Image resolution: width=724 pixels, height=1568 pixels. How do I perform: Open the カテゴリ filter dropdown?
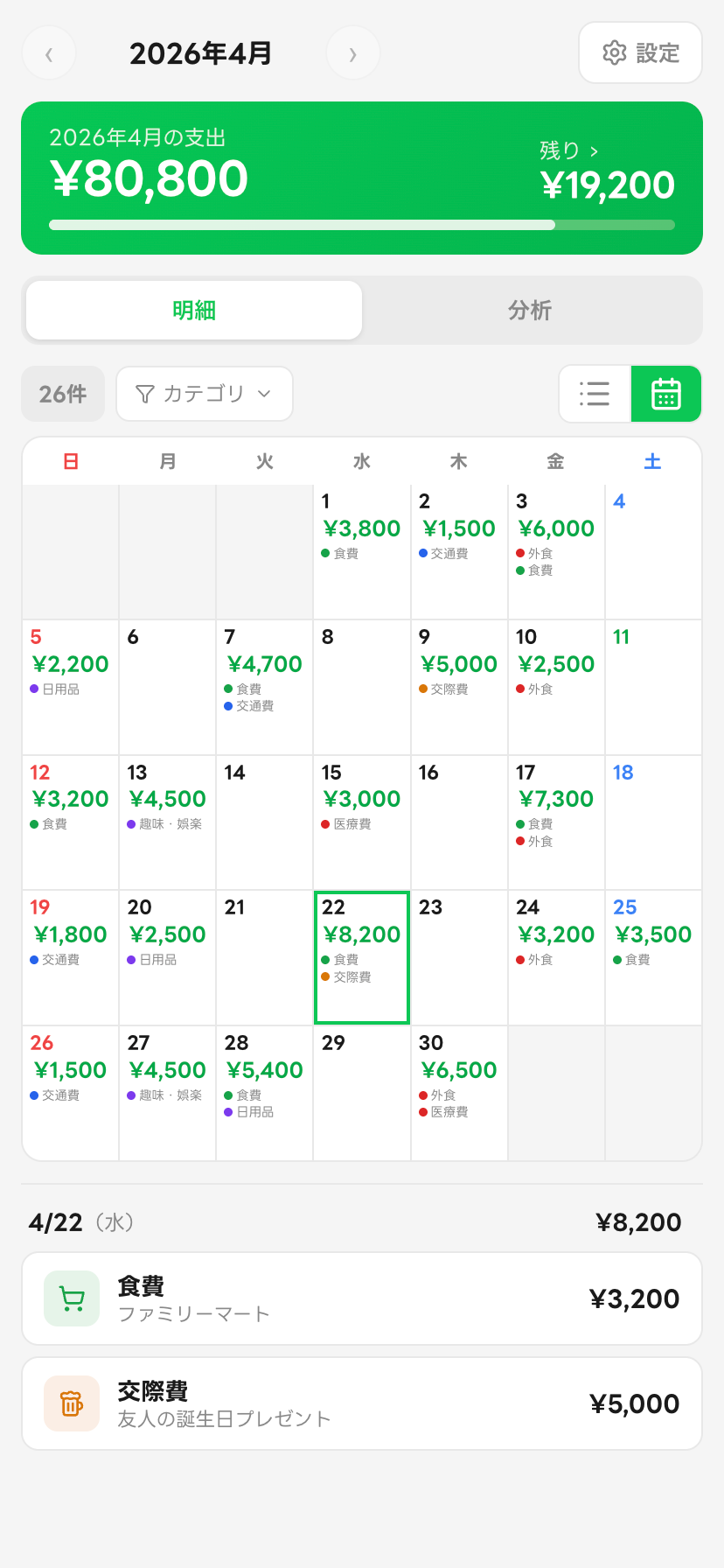[205, 394]
